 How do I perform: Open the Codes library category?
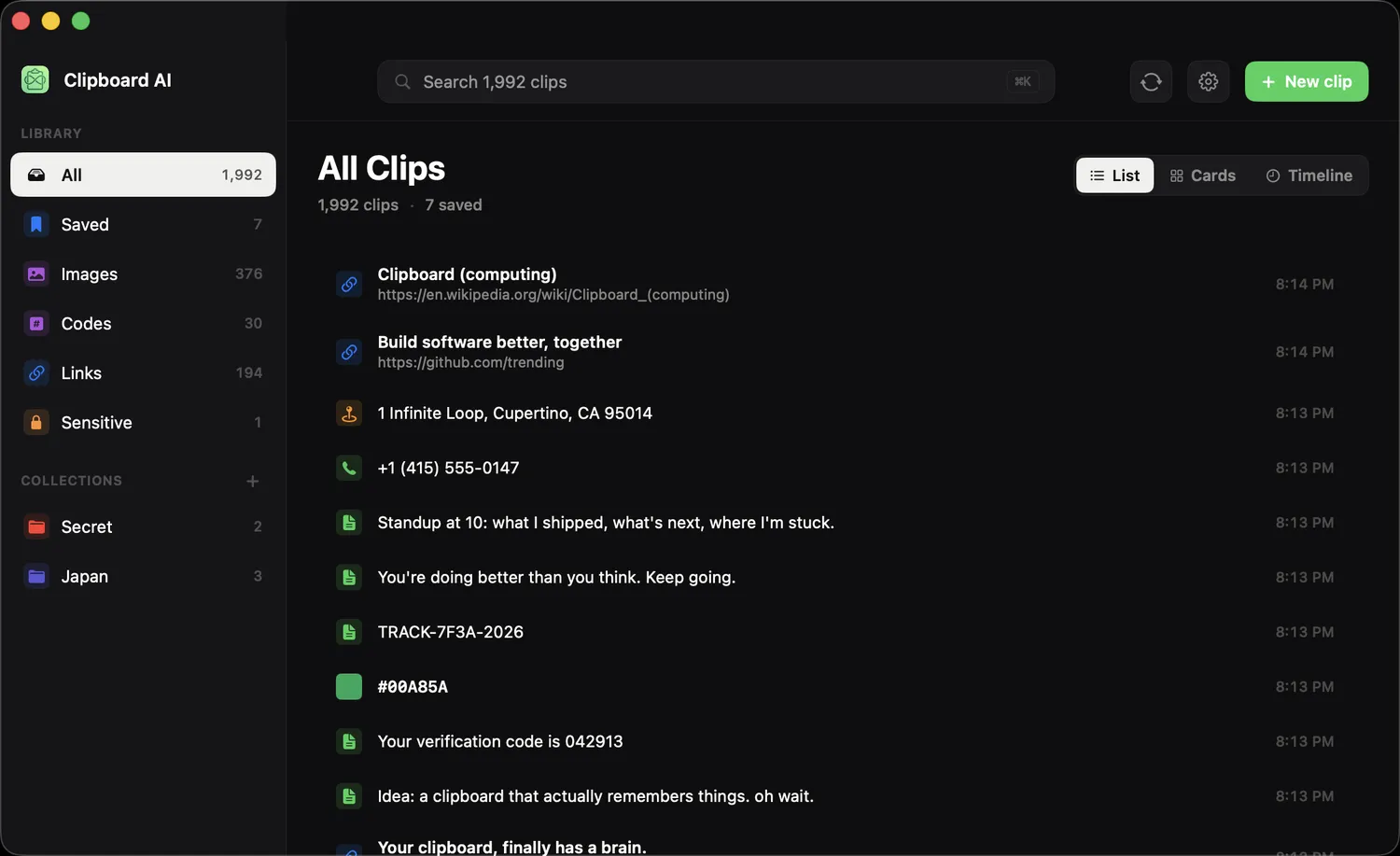tap(143, 323)
